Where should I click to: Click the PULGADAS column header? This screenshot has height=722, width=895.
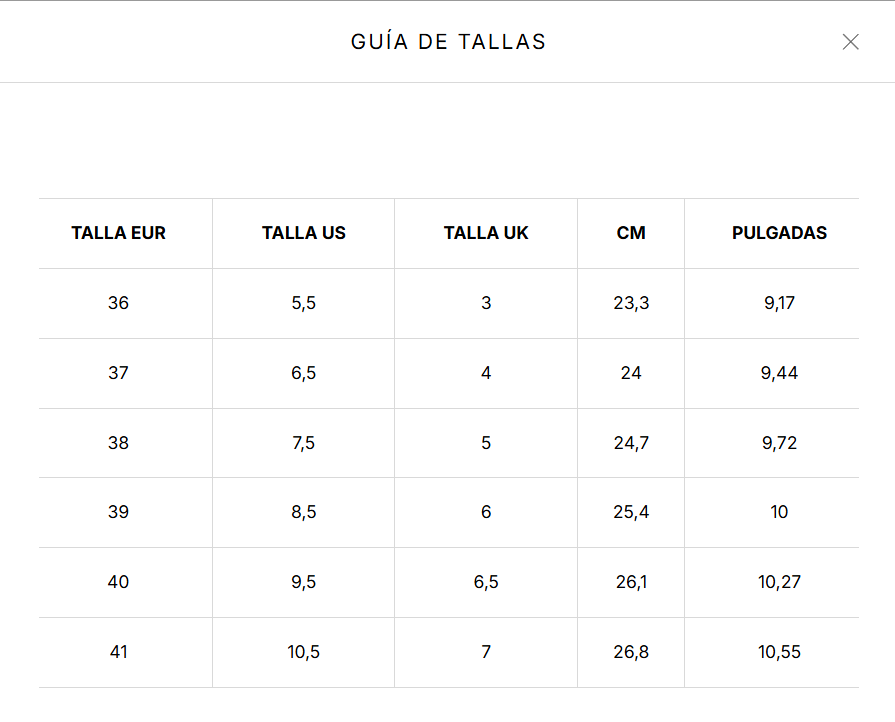[779, 233]
